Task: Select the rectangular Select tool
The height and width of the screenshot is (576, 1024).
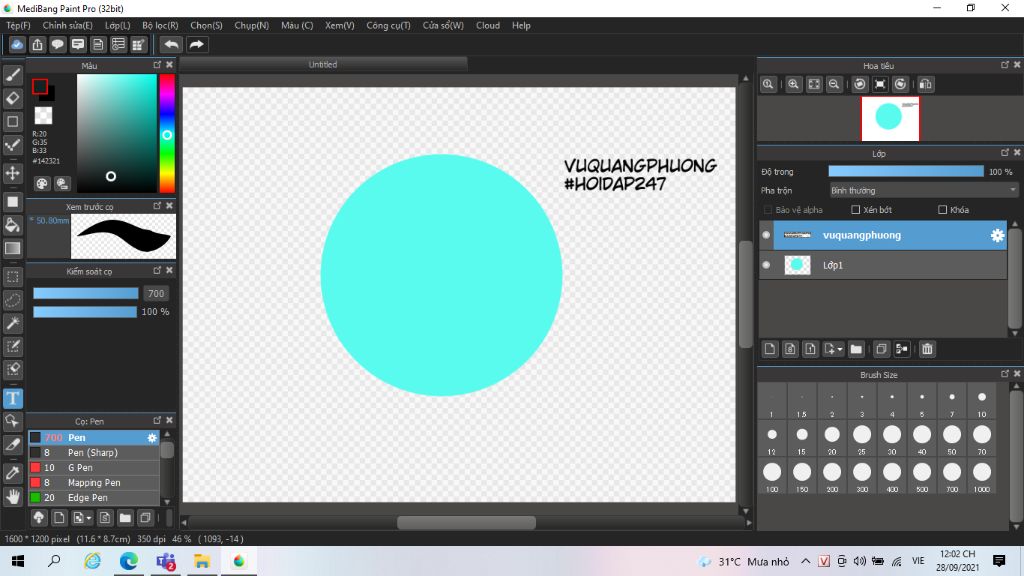Action: coord(12,276)
